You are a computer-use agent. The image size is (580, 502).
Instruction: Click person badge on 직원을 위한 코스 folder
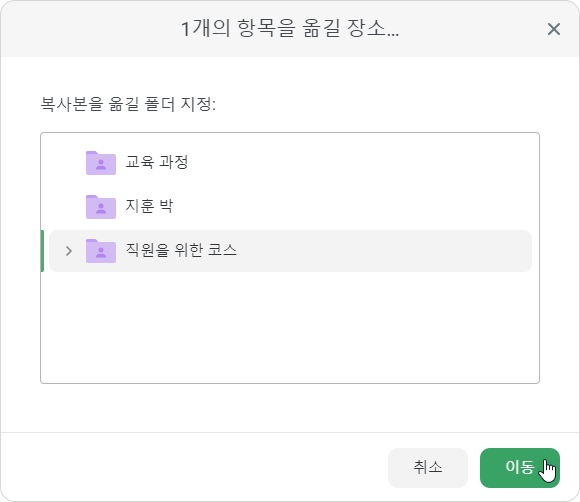[101, 253]
